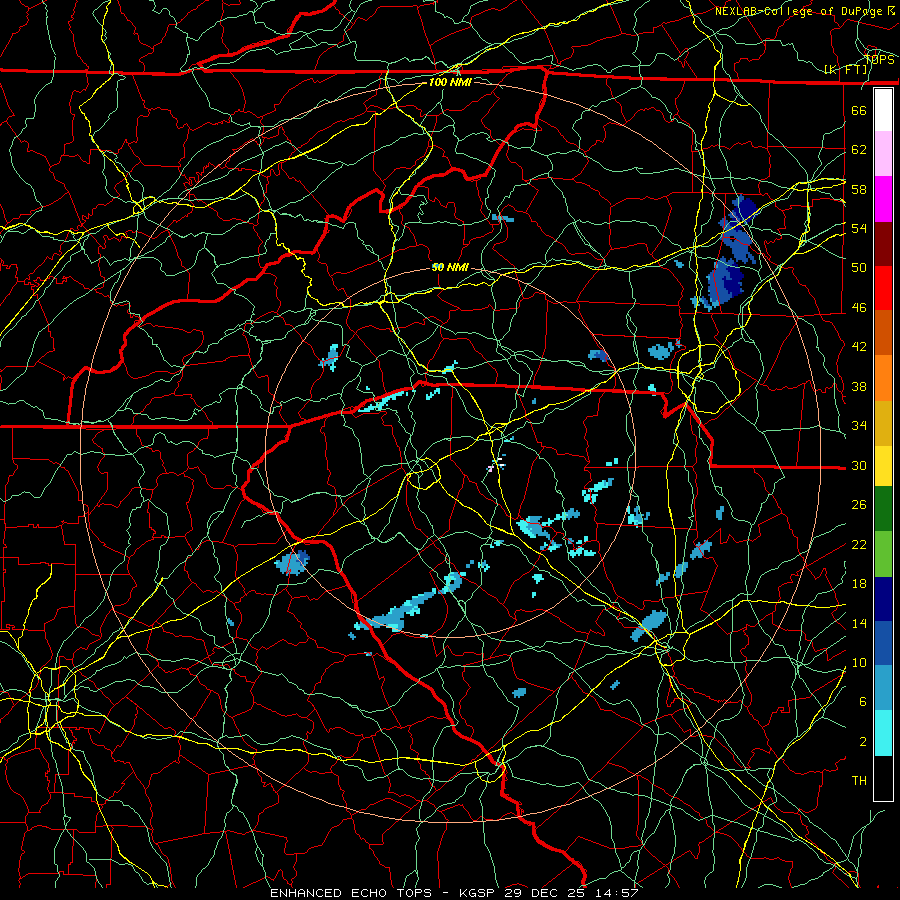Click the "TOPS" legend title
900x900 pixels.
coord(879,60)
